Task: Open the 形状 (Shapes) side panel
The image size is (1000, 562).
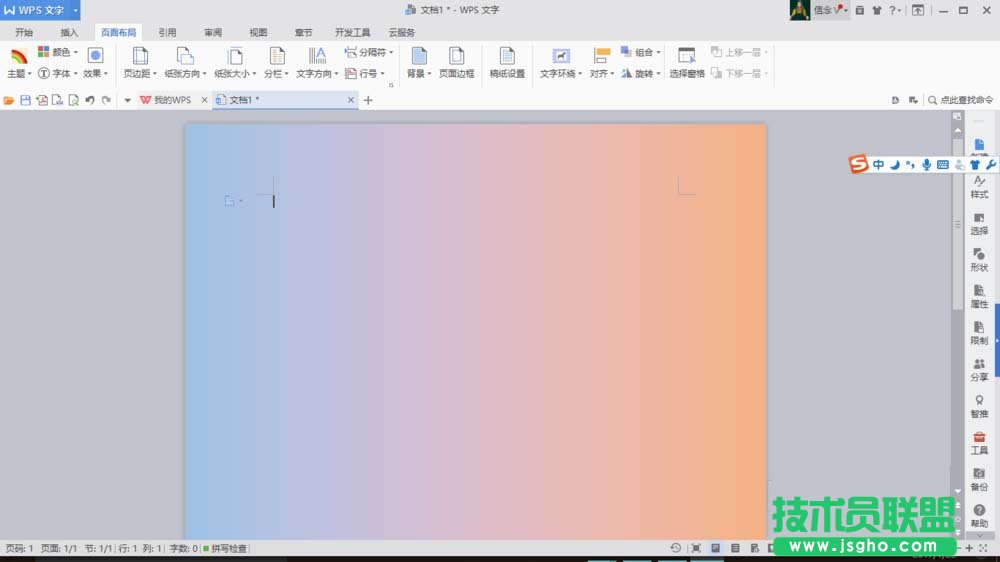Action: pos(979,260)
